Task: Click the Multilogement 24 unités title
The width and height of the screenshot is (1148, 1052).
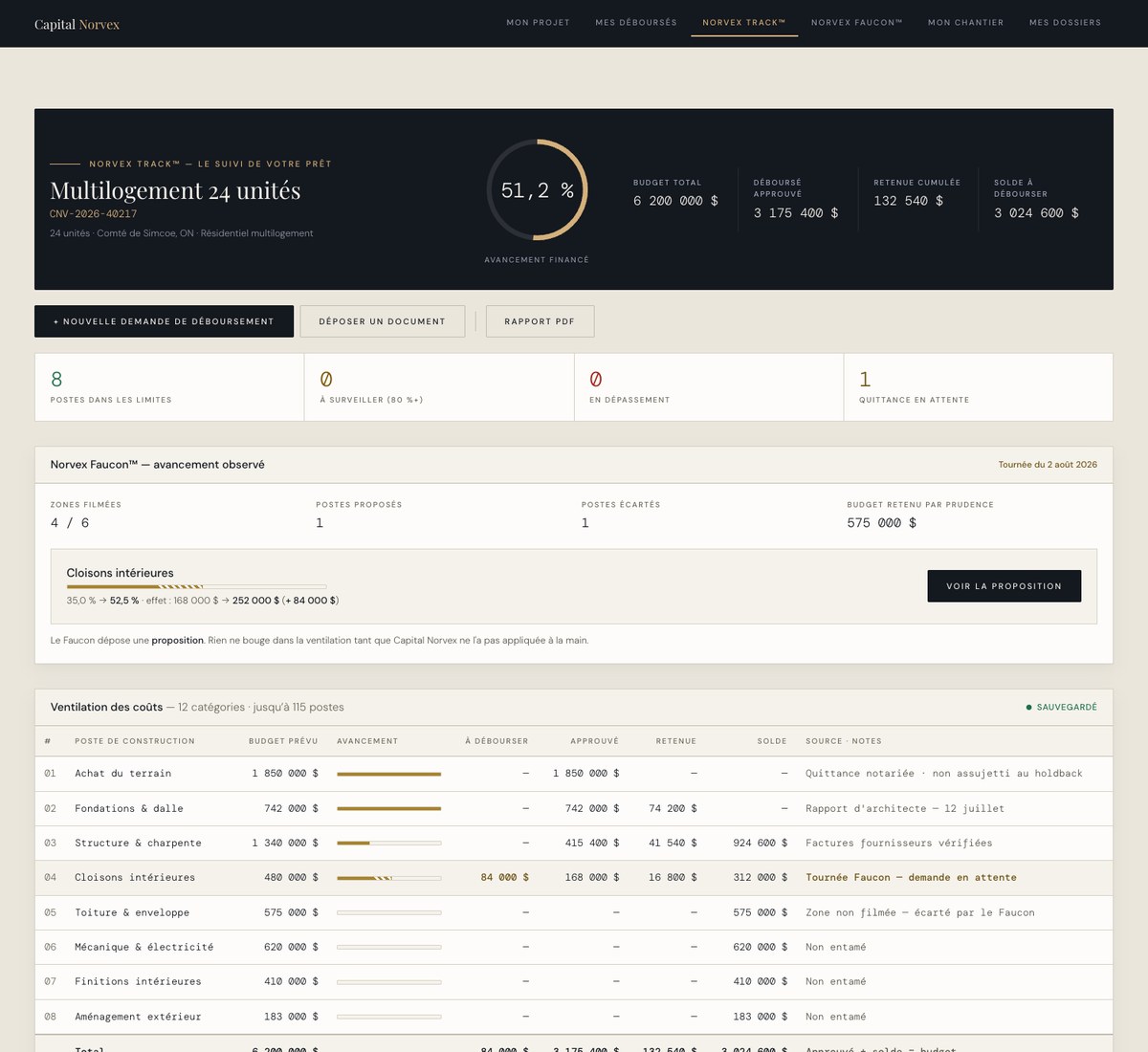Action: (x=175, y=190)
